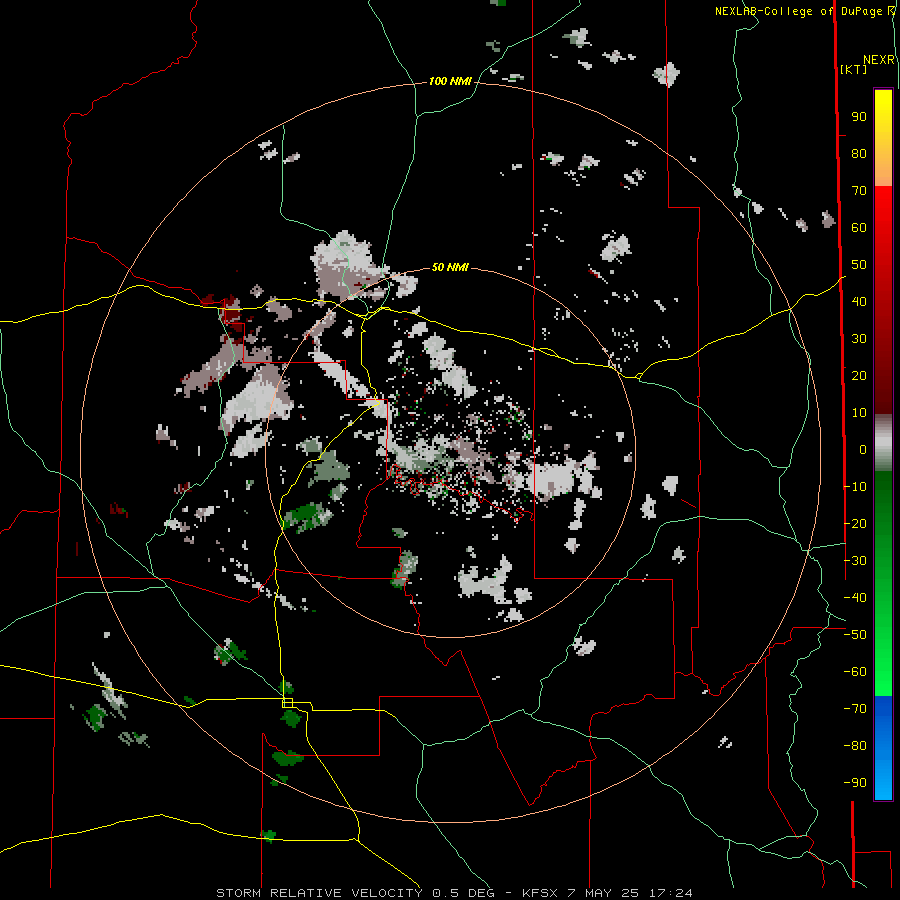
Task: Click the blue bottom segment of the color bar
Action: tap(883, 748)
